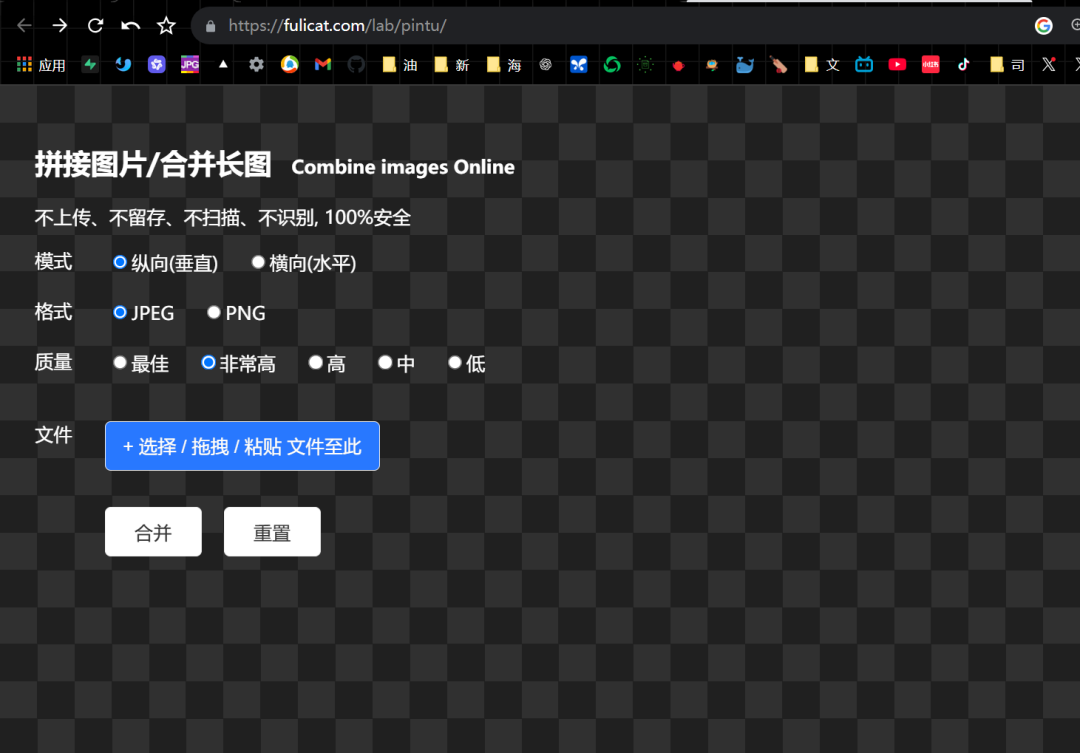Open the Douyin bookmark icon

coord(963,64)
